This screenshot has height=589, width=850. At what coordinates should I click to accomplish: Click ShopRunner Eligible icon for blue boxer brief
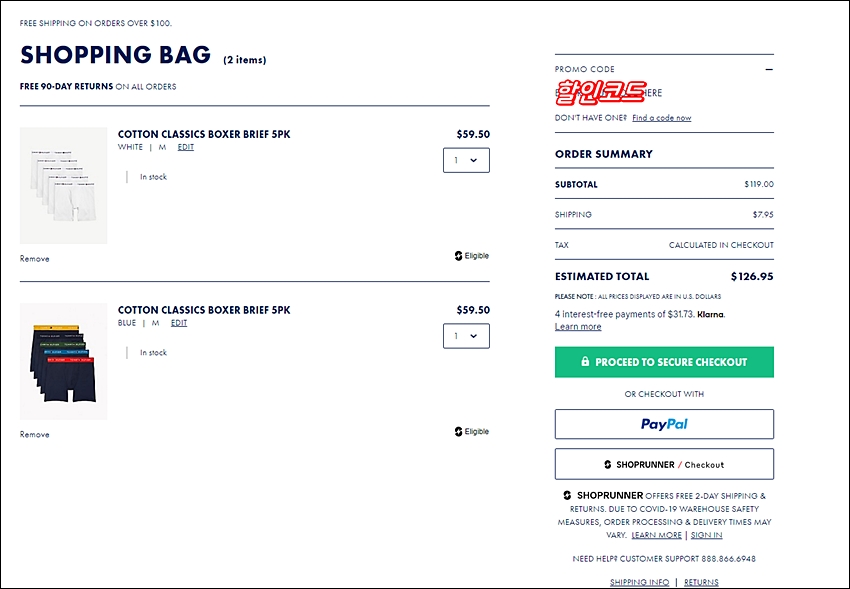(x=458, y=431)
